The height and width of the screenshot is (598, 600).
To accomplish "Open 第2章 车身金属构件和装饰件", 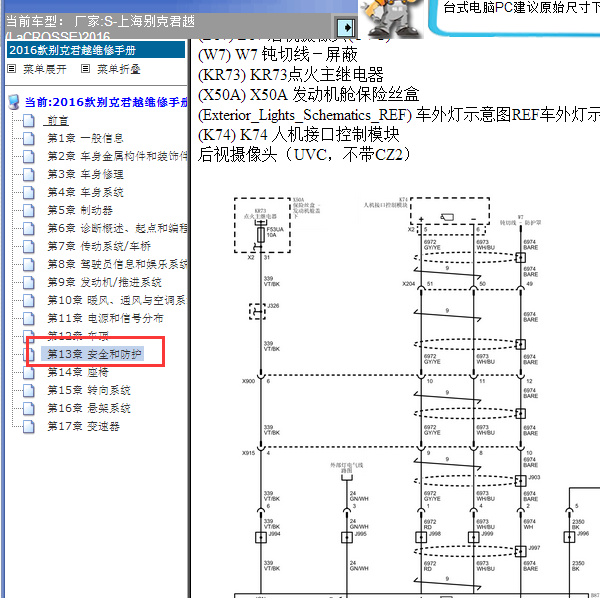I will pos(117,156).
